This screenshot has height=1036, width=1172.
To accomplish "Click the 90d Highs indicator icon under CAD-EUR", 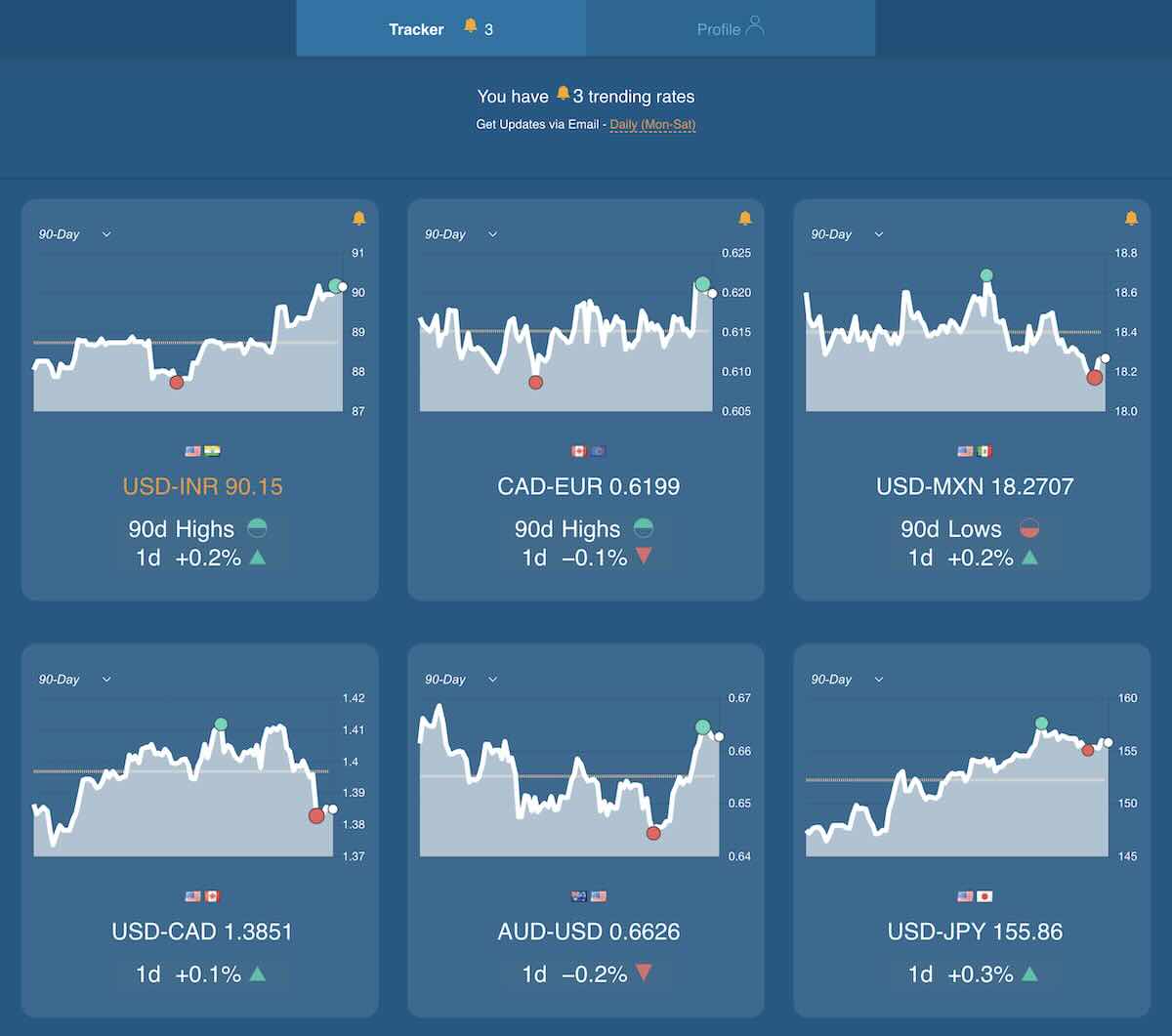I will [x=644, y=528].
